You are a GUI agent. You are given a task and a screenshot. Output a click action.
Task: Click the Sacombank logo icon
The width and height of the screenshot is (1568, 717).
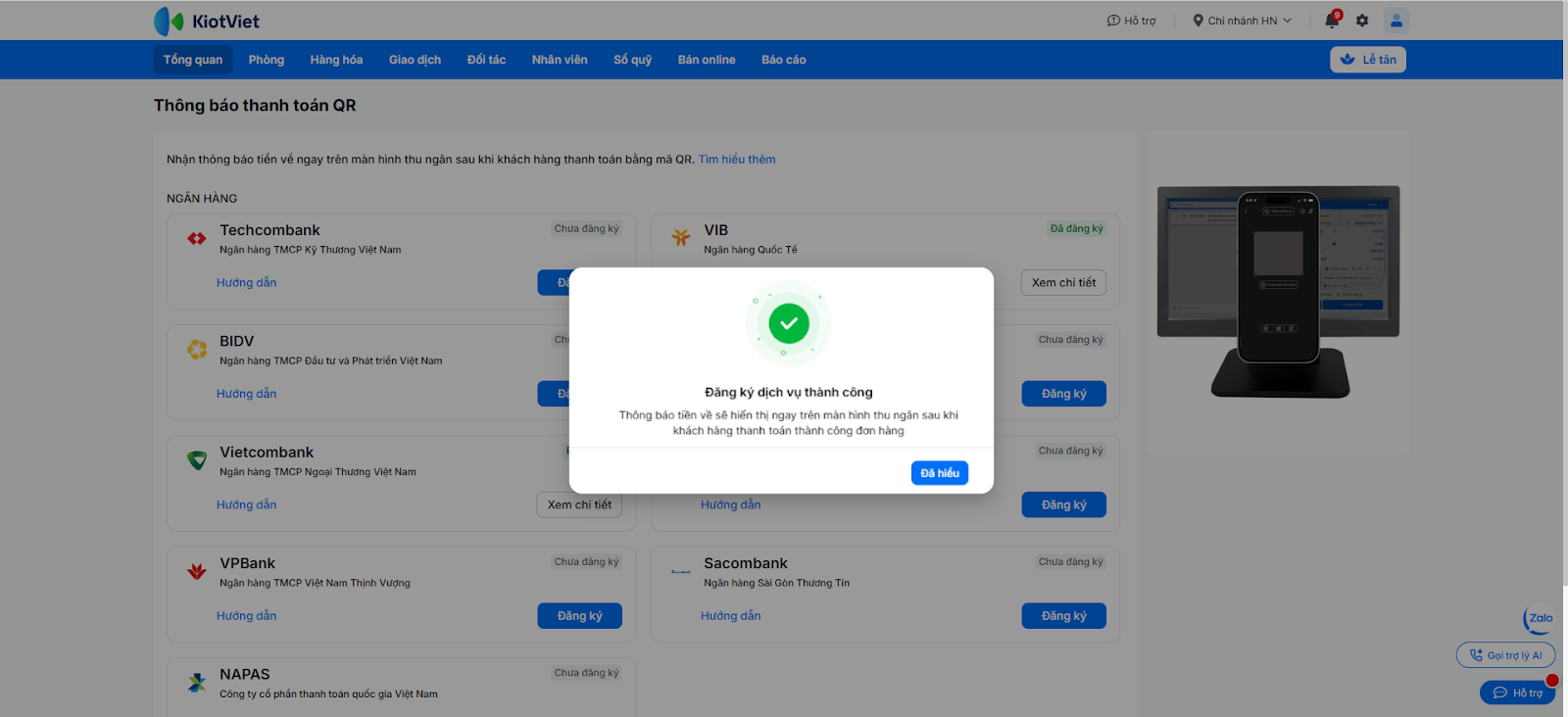coord(681,571)
